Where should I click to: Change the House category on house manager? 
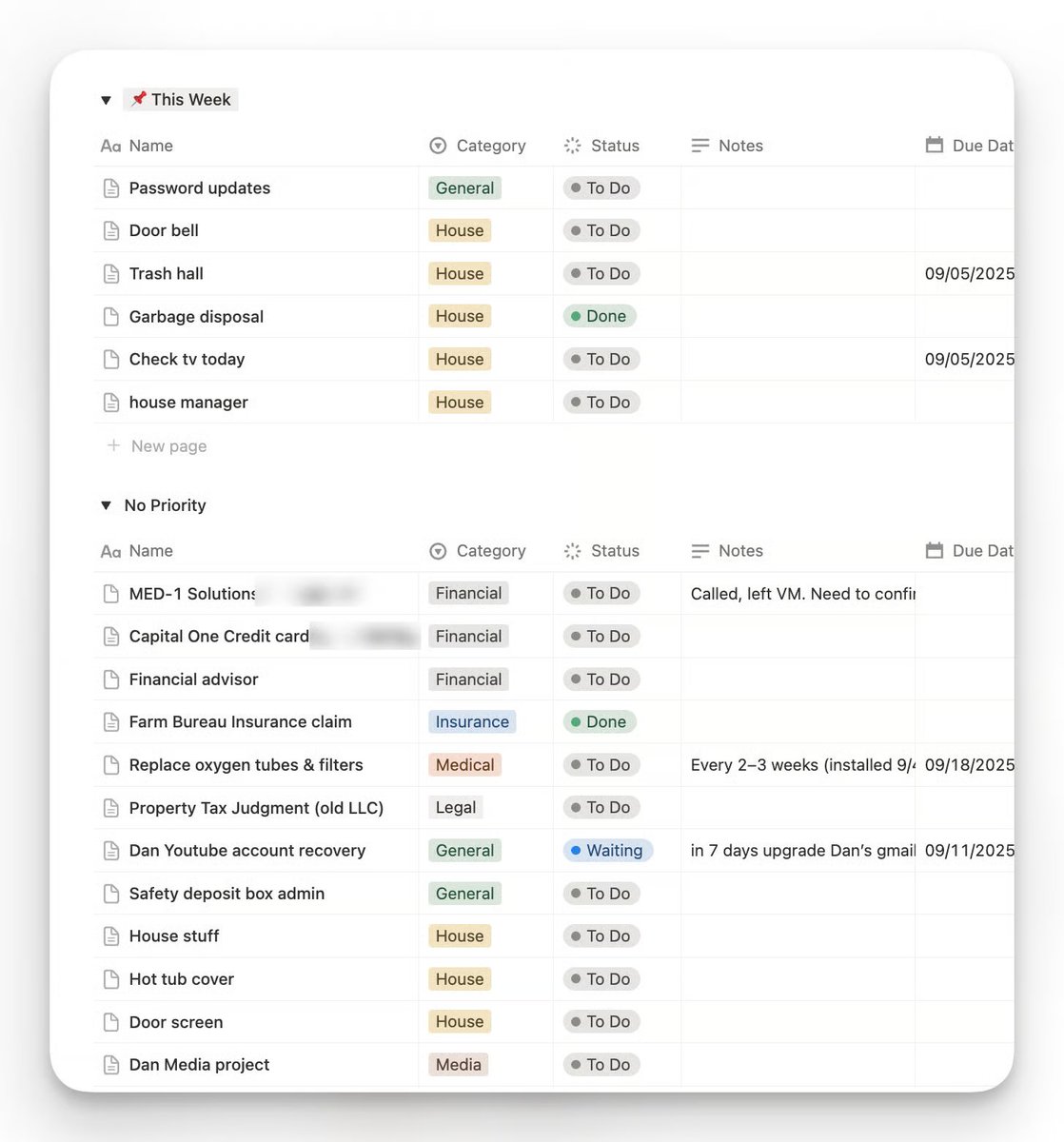coord(460,403)
